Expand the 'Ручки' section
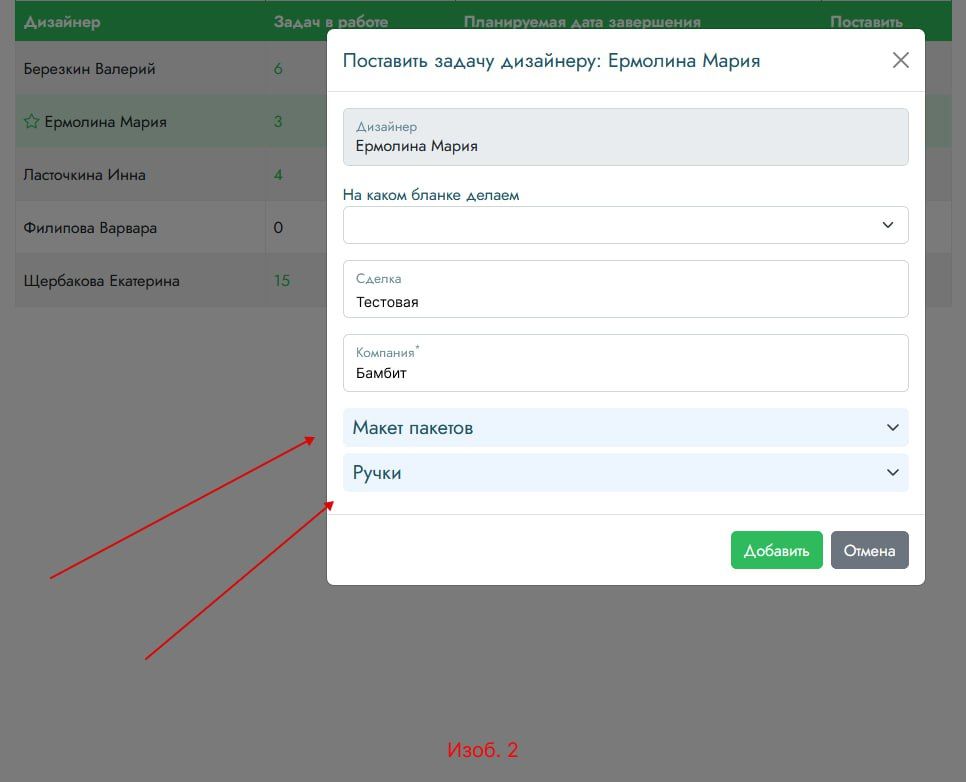 click(x=377, y=473)
